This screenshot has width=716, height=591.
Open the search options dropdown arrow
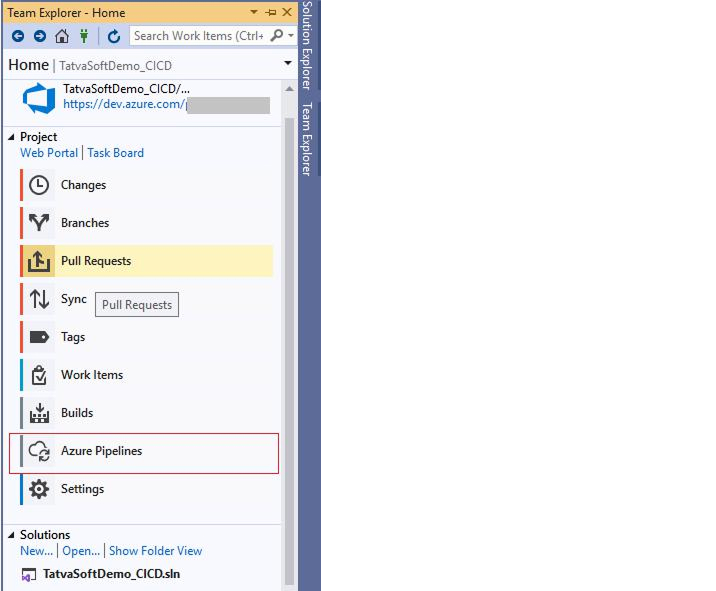coord(291,36)
